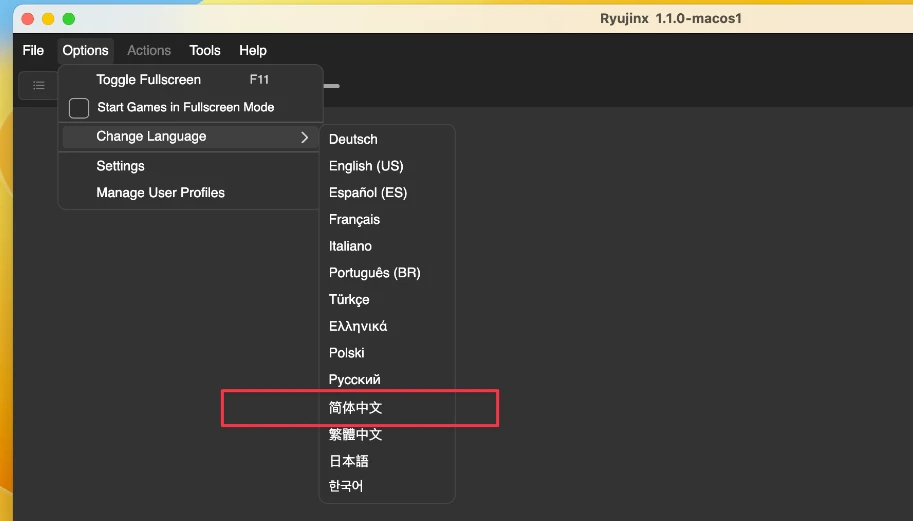Choose 한국어 Korean language
The image size is (913, 521).
(x=387, y=486)
